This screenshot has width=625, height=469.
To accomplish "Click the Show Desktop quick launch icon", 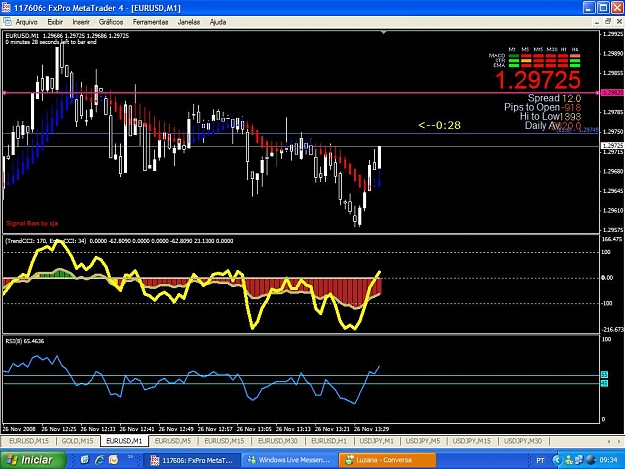I will [x=85, y=460].
